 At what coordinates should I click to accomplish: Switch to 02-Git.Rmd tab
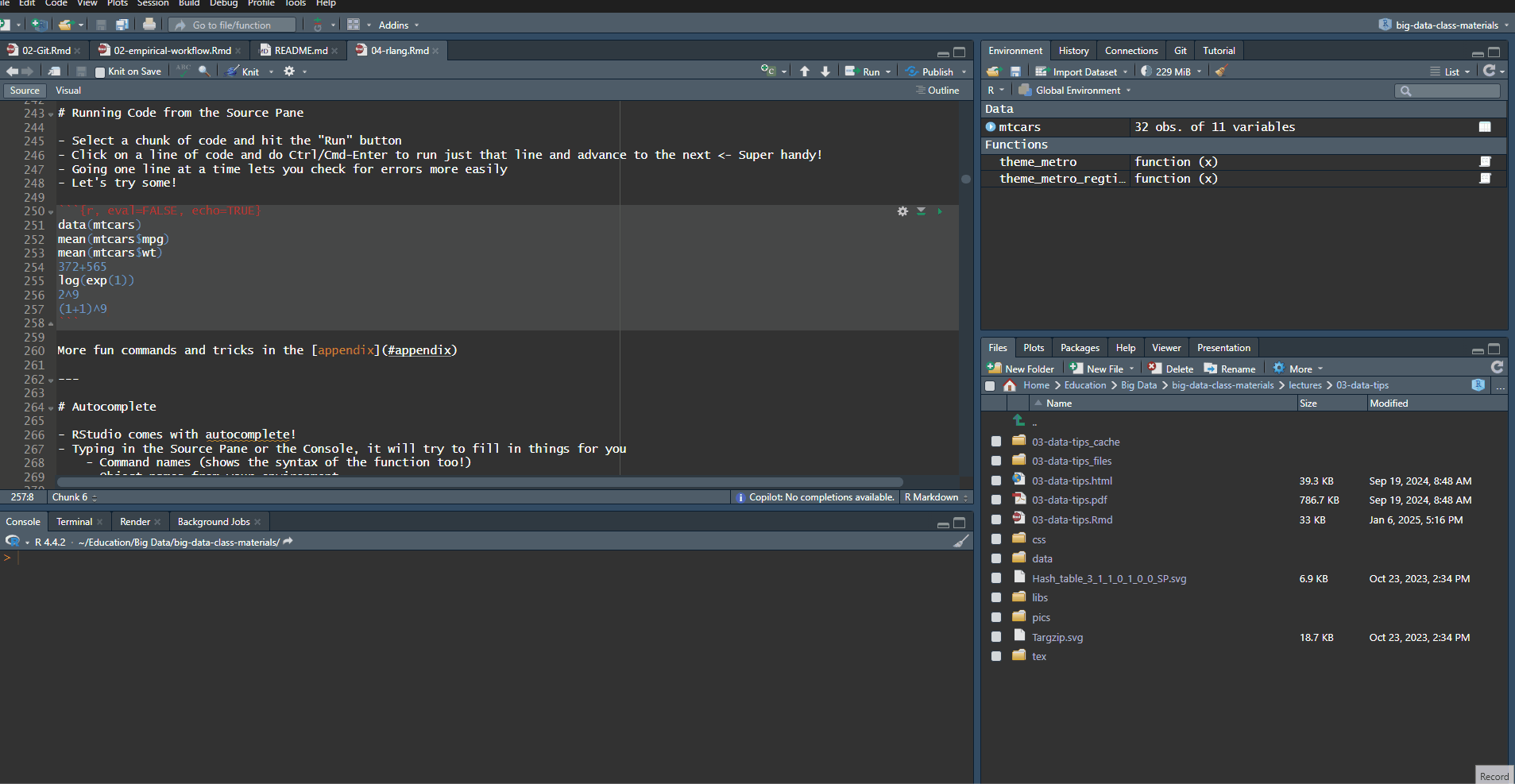(x=46, y=50)
